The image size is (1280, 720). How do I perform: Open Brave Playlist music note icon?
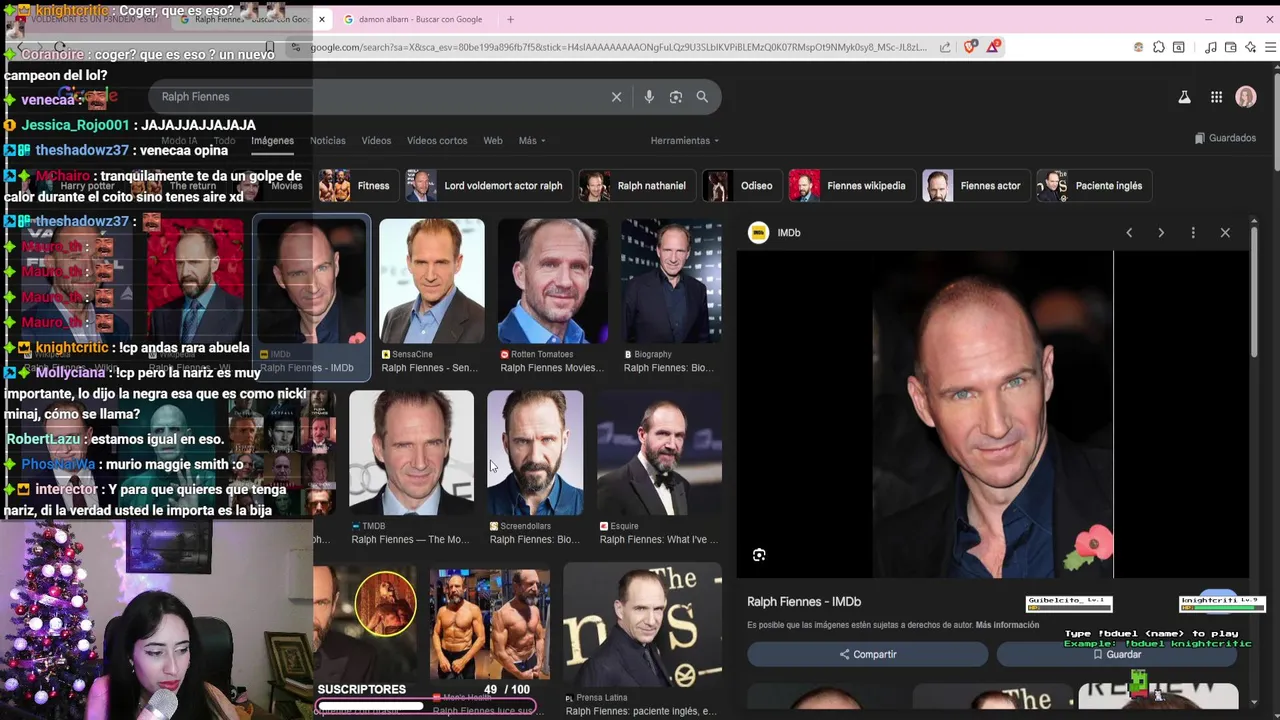tap(1210, 47)
